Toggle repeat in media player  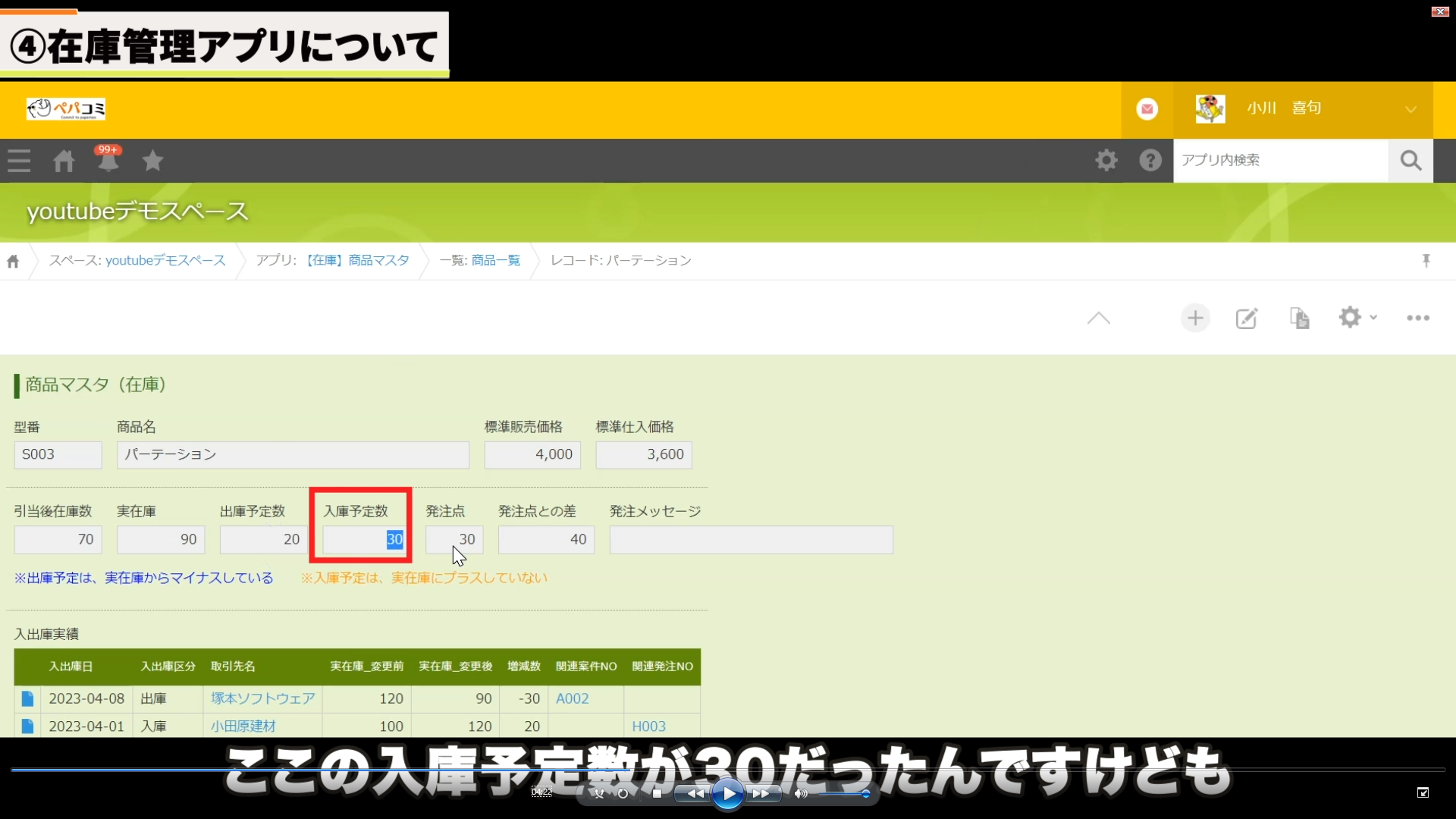tap(623, 794)
